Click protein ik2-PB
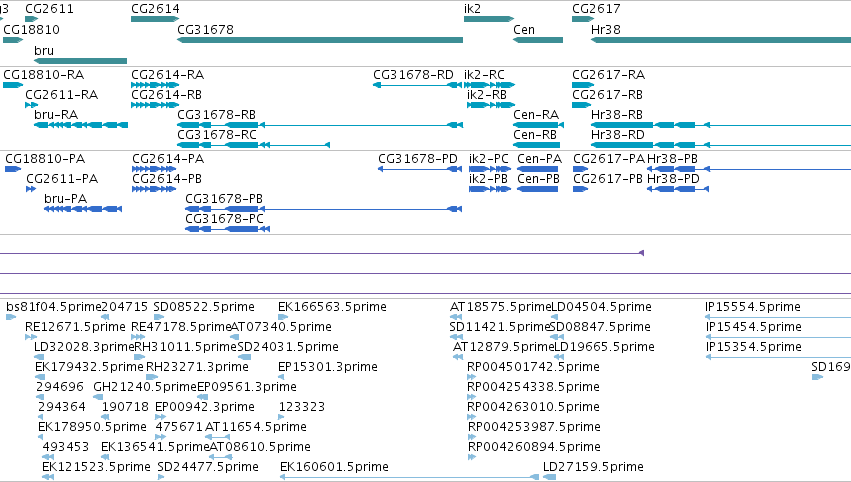851x482 pixels. [x=490, y=189]
